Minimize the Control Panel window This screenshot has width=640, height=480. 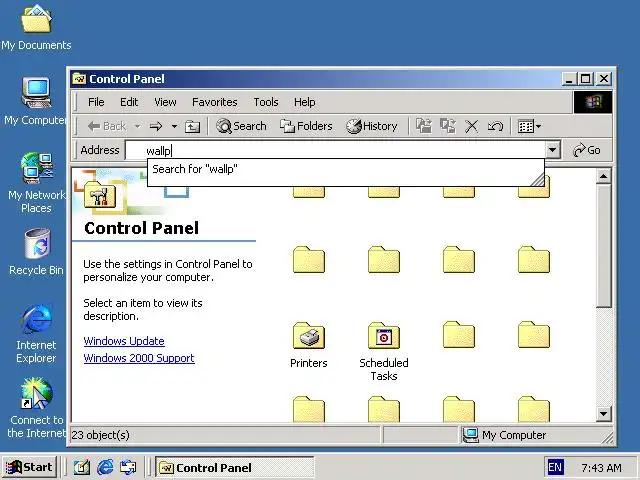[568, 78]
